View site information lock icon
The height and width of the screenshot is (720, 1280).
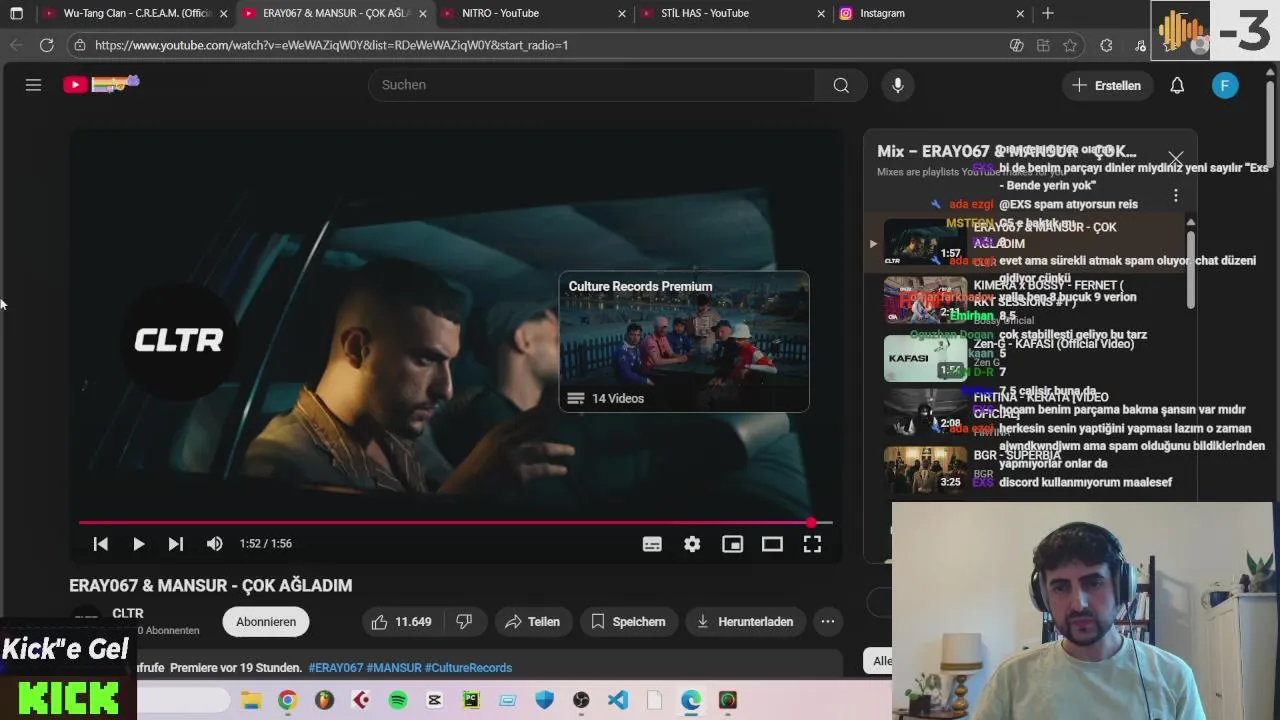(x=80, y=45)
